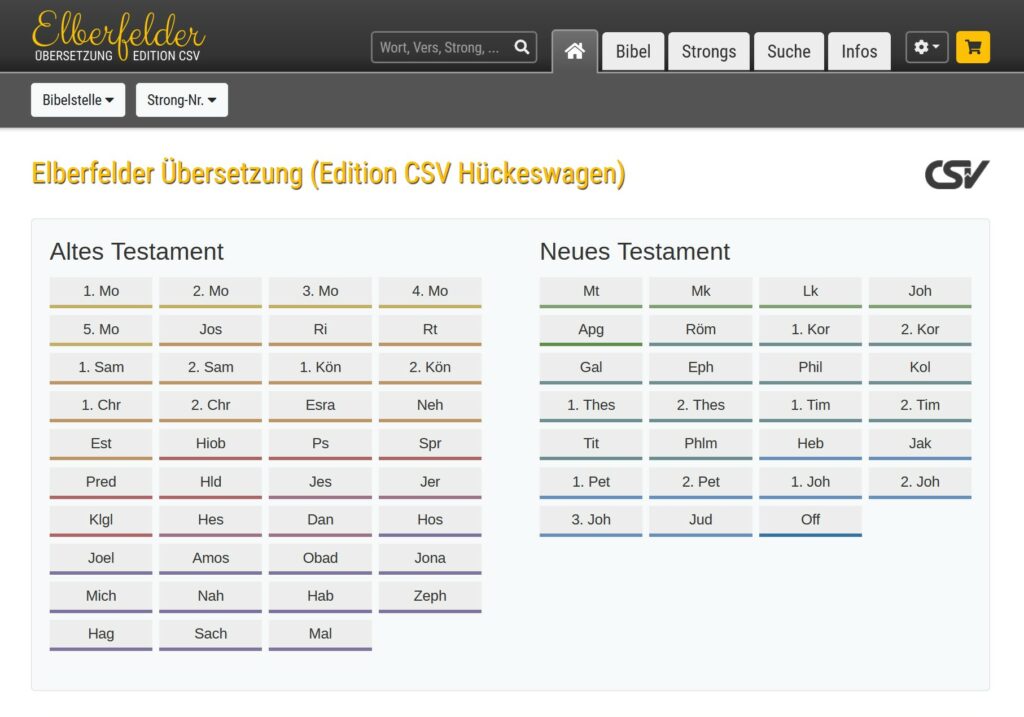
Task: Open the book 1. Tim
Action: pyautogui.click(x=810, y=406)
